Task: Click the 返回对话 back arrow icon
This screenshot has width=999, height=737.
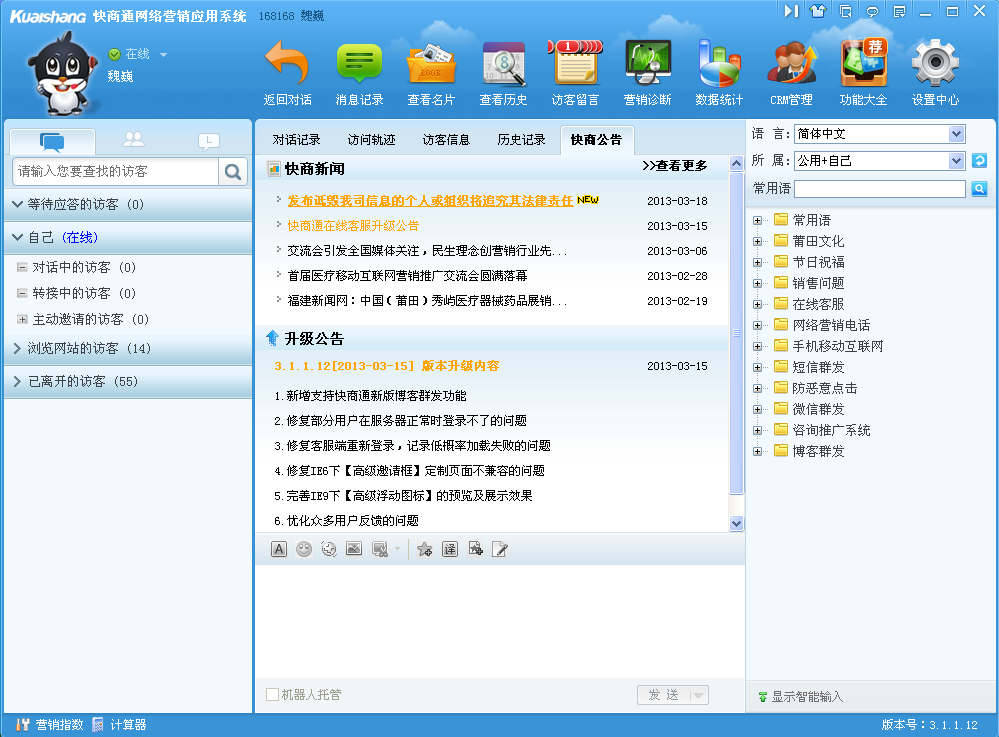Action: click(x=287, y=64)
